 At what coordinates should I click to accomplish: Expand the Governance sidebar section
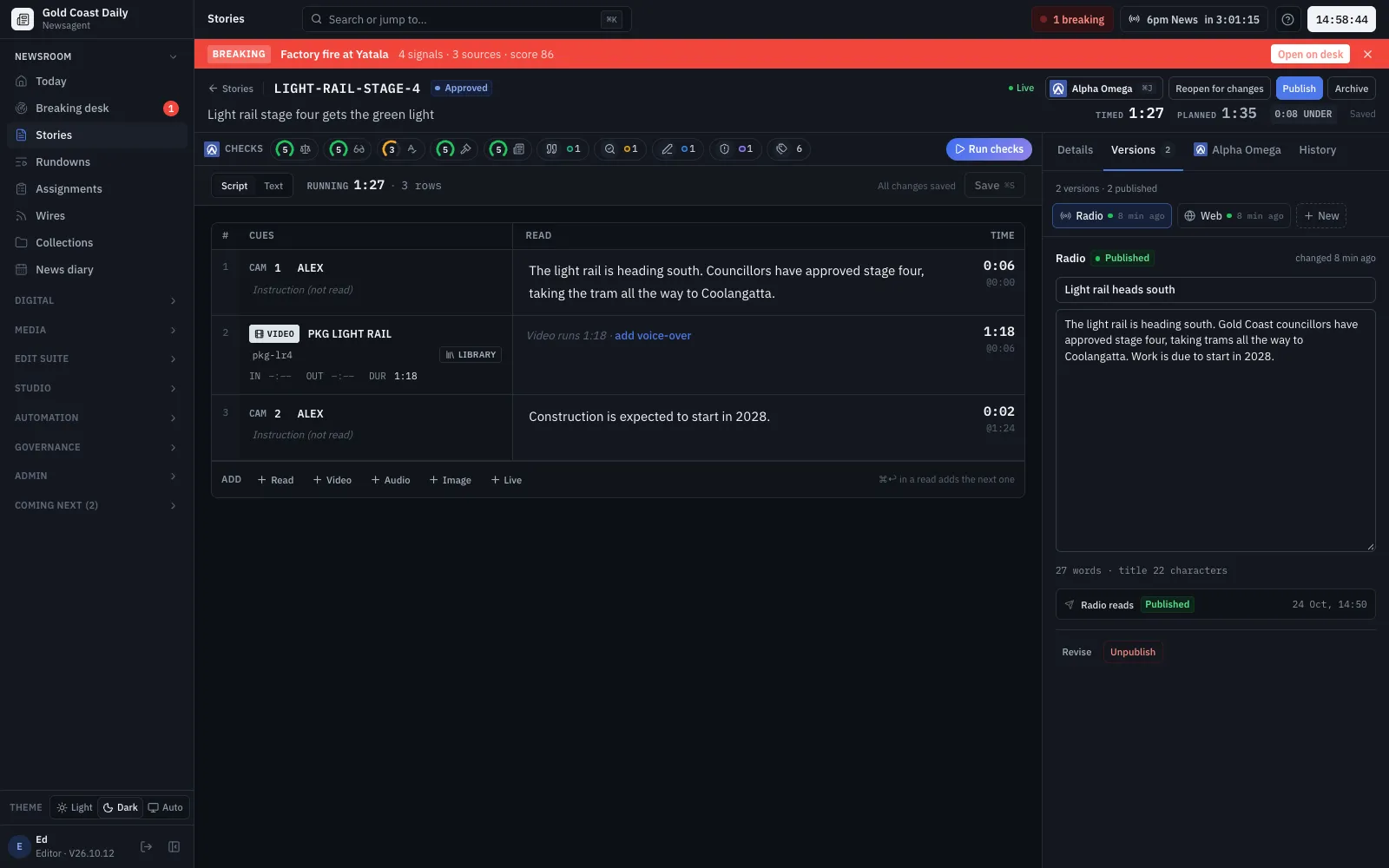click(x=96, y=447)
